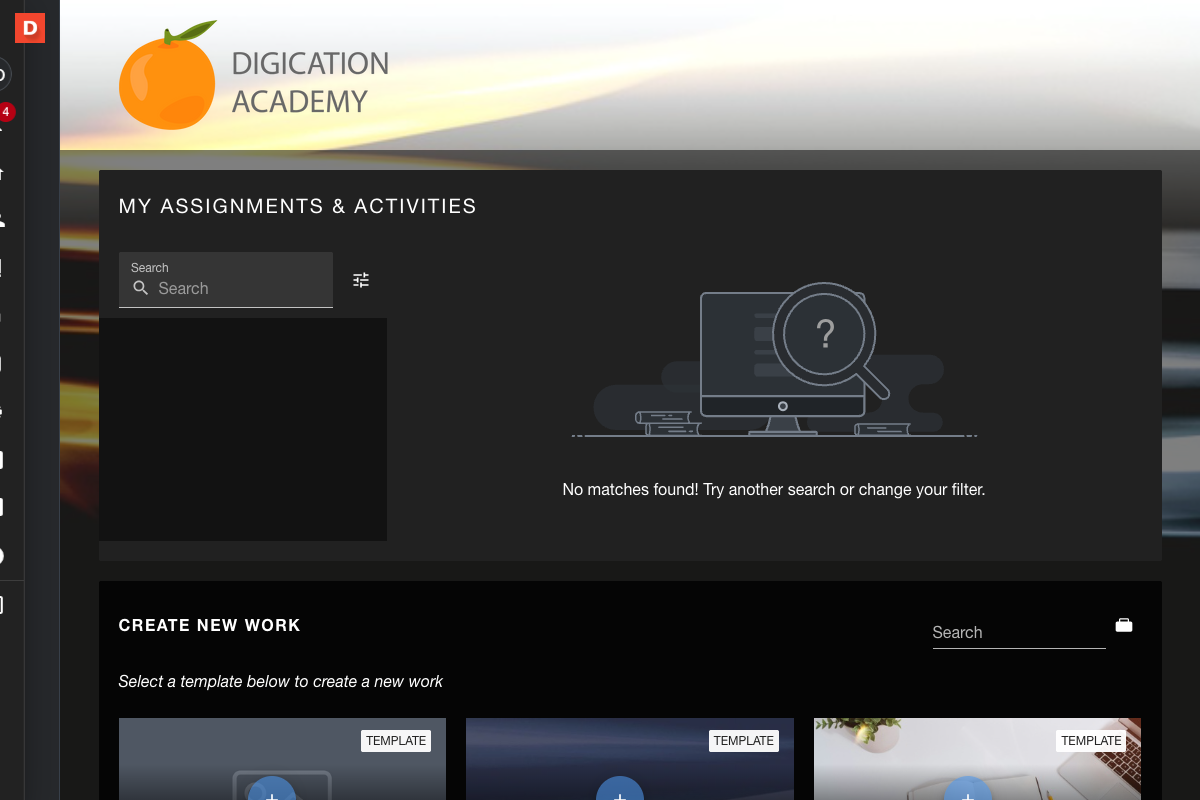
Task: Click the TEMPLATE label on laptop thumbnail
Action: (x=1091, y=741)
